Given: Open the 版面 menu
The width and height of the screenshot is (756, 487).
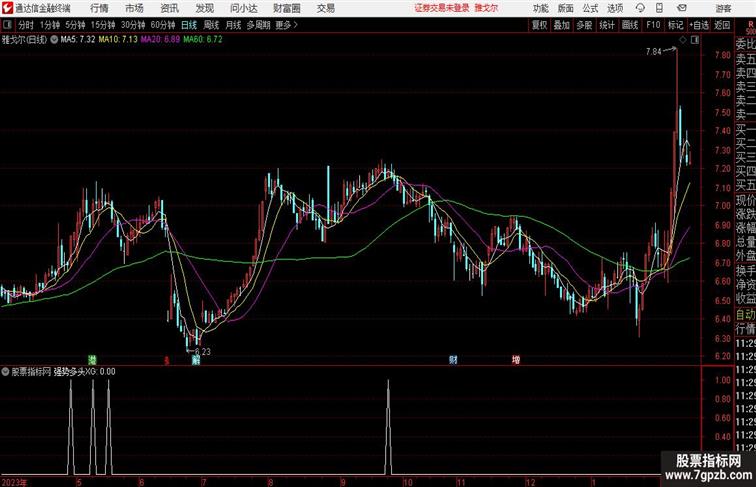Looking at the screenshot, I should 566,8.
